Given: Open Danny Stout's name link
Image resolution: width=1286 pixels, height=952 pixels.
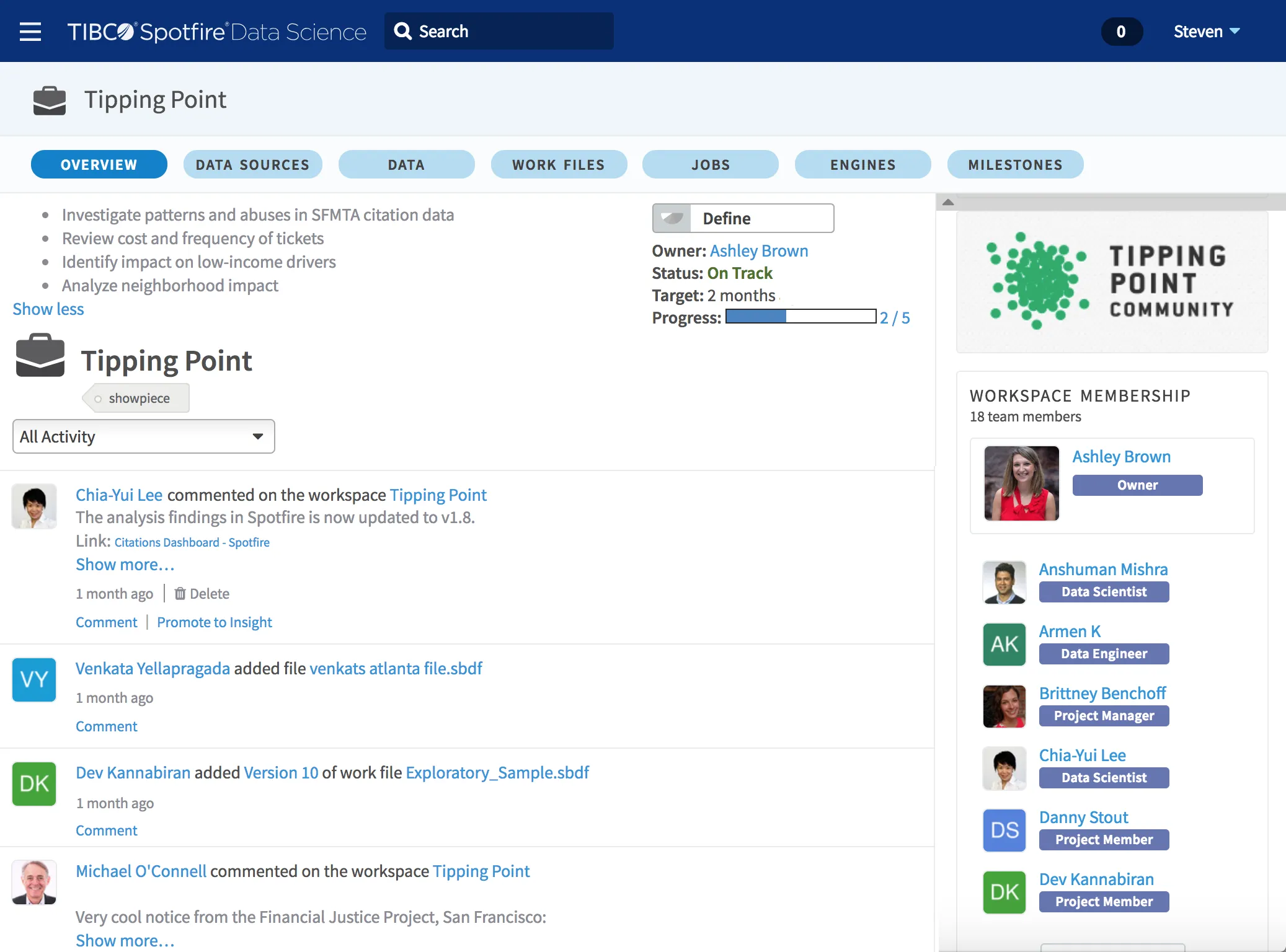Looking at the screenshot, I should coord(1083,817).
